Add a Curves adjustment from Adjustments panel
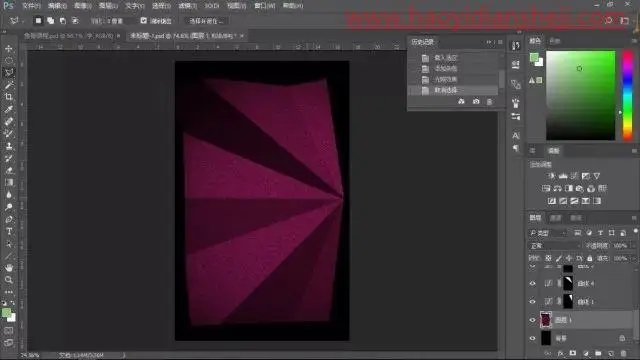640x360 pixels. tap(574, 176)
